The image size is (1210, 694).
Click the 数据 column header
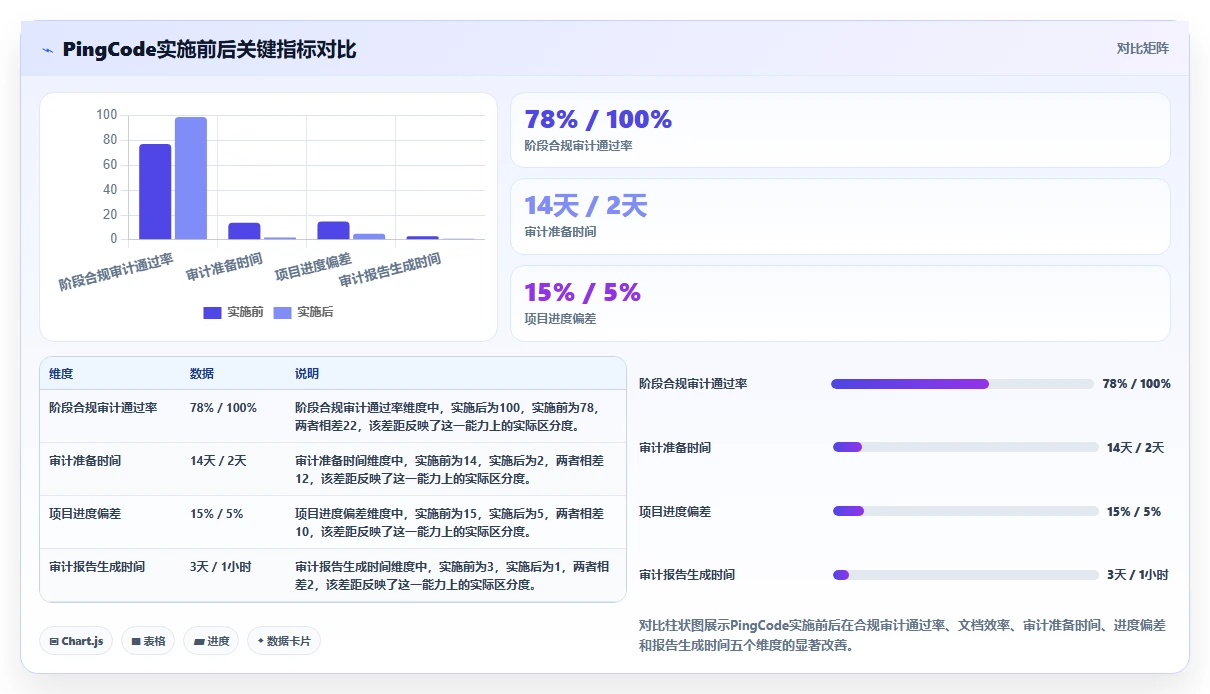[x=202, y=374]
